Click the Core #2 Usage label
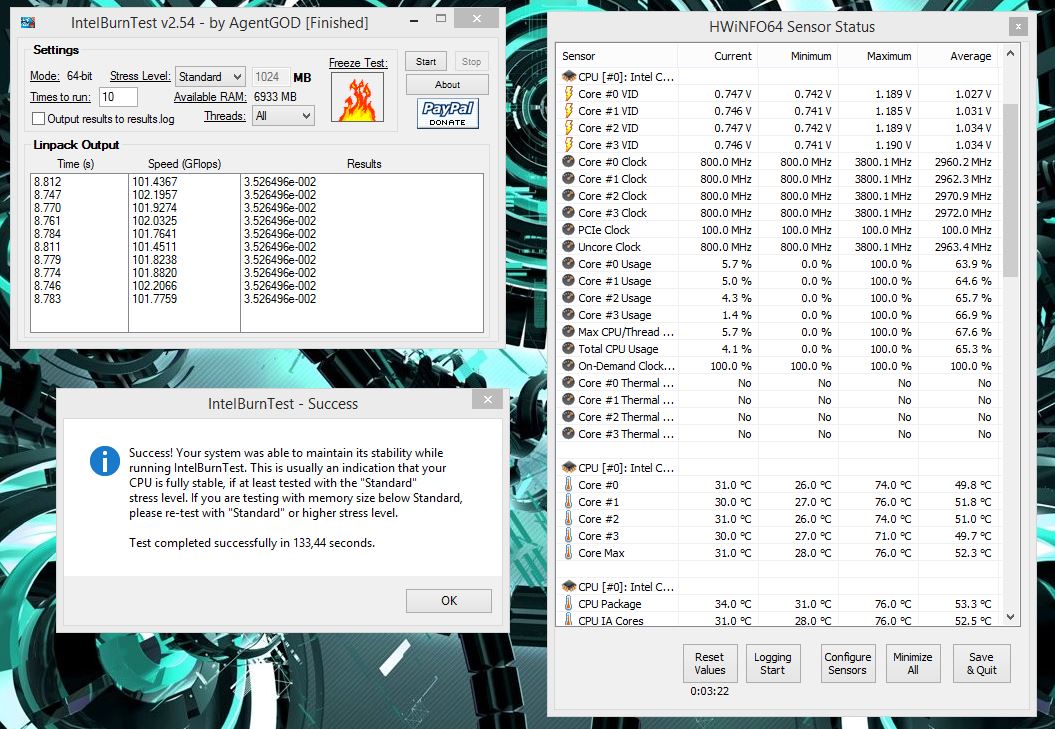 (615, 298)
